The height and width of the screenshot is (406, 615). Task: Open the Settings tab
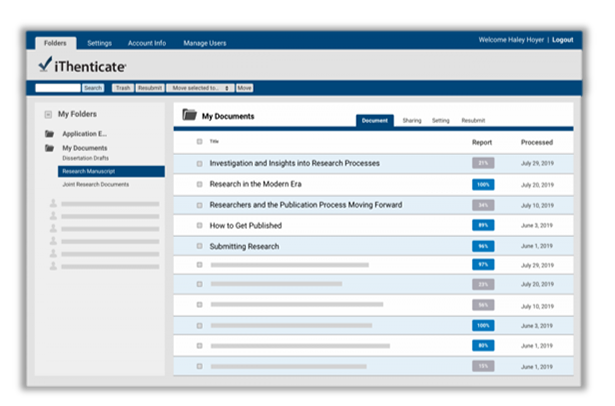(99, 43)
